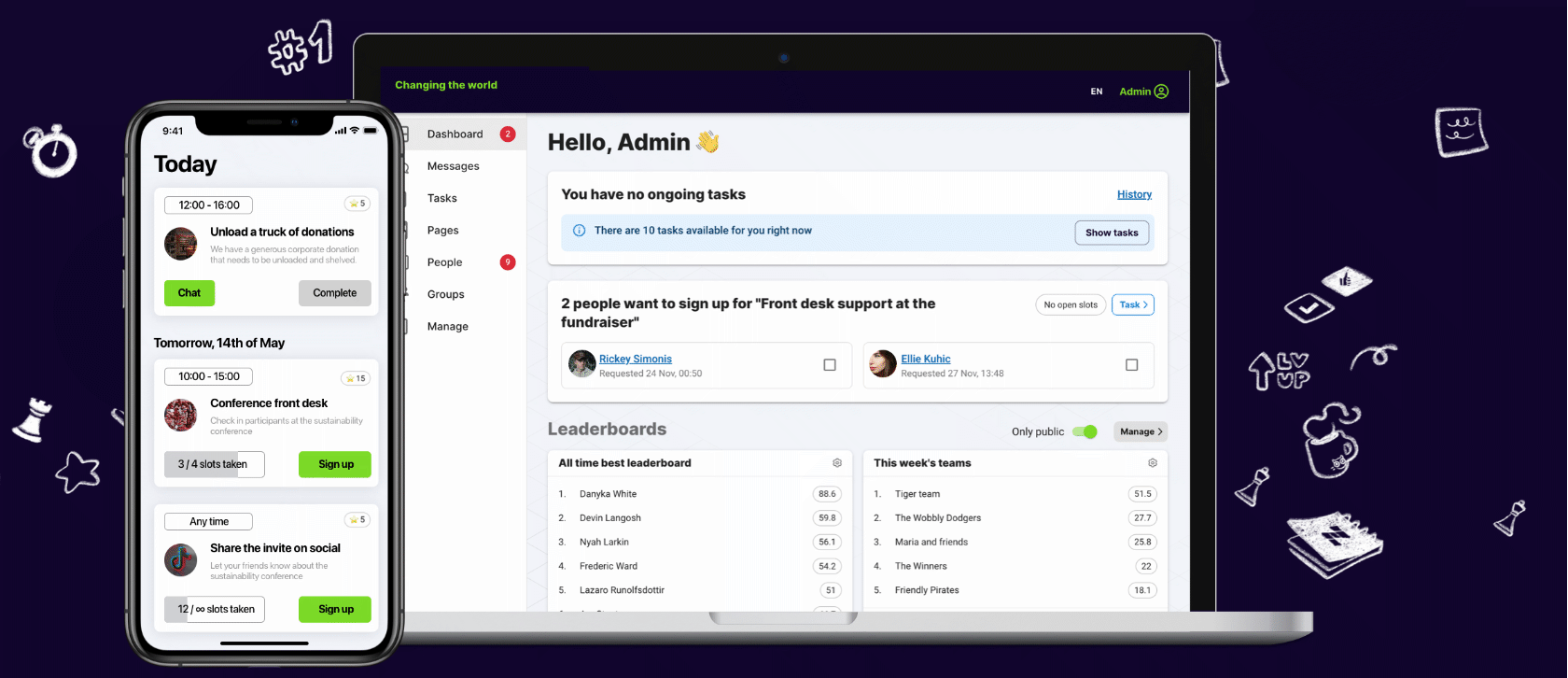Click the 3/4 slots taken progress bar
The height and width of the screenshot is (678, 1568).
pos(214,464)
